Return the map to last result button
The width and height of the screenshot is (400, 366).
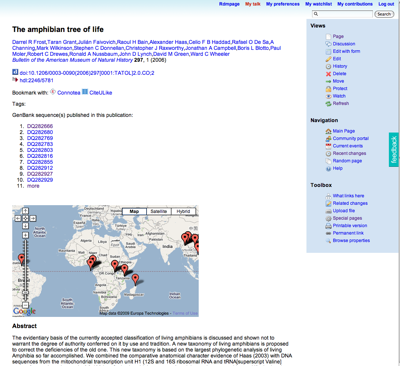(25, 218)
